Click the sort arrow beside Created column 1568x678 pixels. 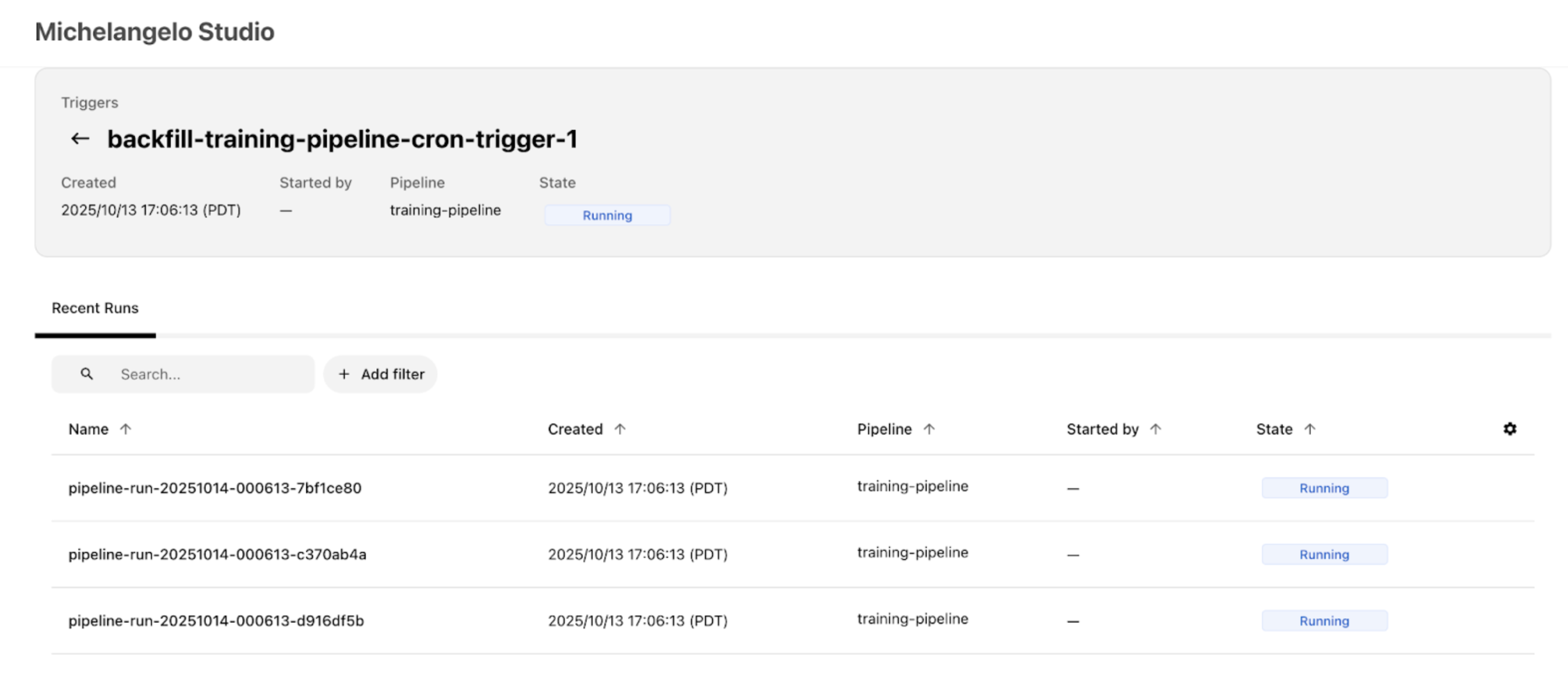click(x=620, y=429)
